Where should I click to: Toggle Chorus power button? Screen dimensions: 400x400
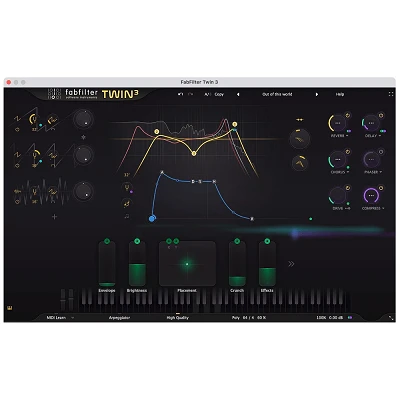point(348,152)
